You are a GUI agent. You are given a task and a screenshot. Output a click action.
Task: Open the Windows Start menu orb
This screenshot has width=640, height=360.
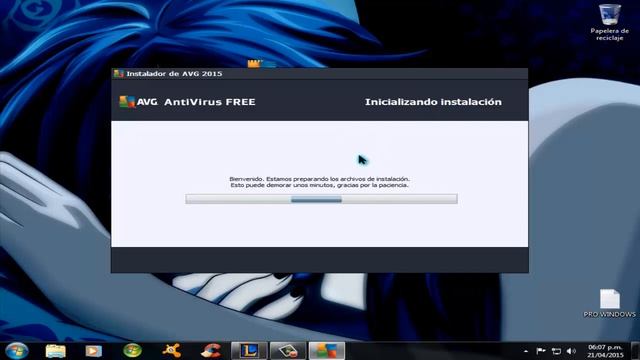point(17,351)
